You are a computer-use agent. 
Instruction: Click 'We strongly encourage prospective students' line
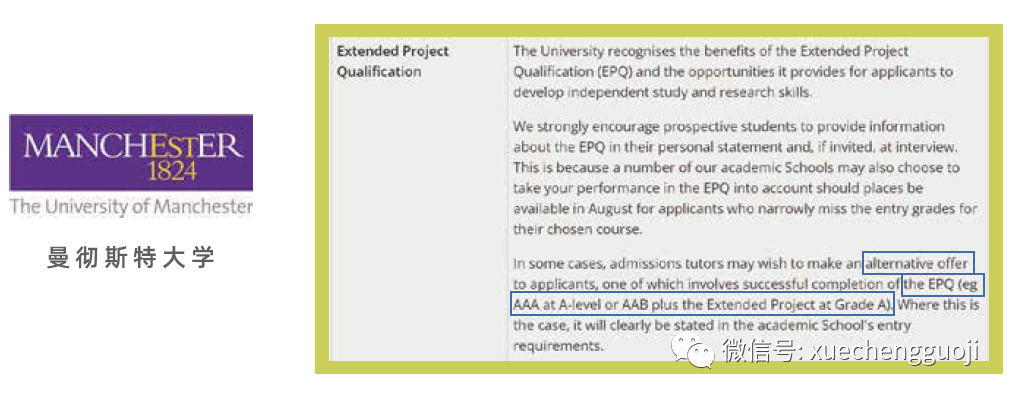(x=720, y=126)
